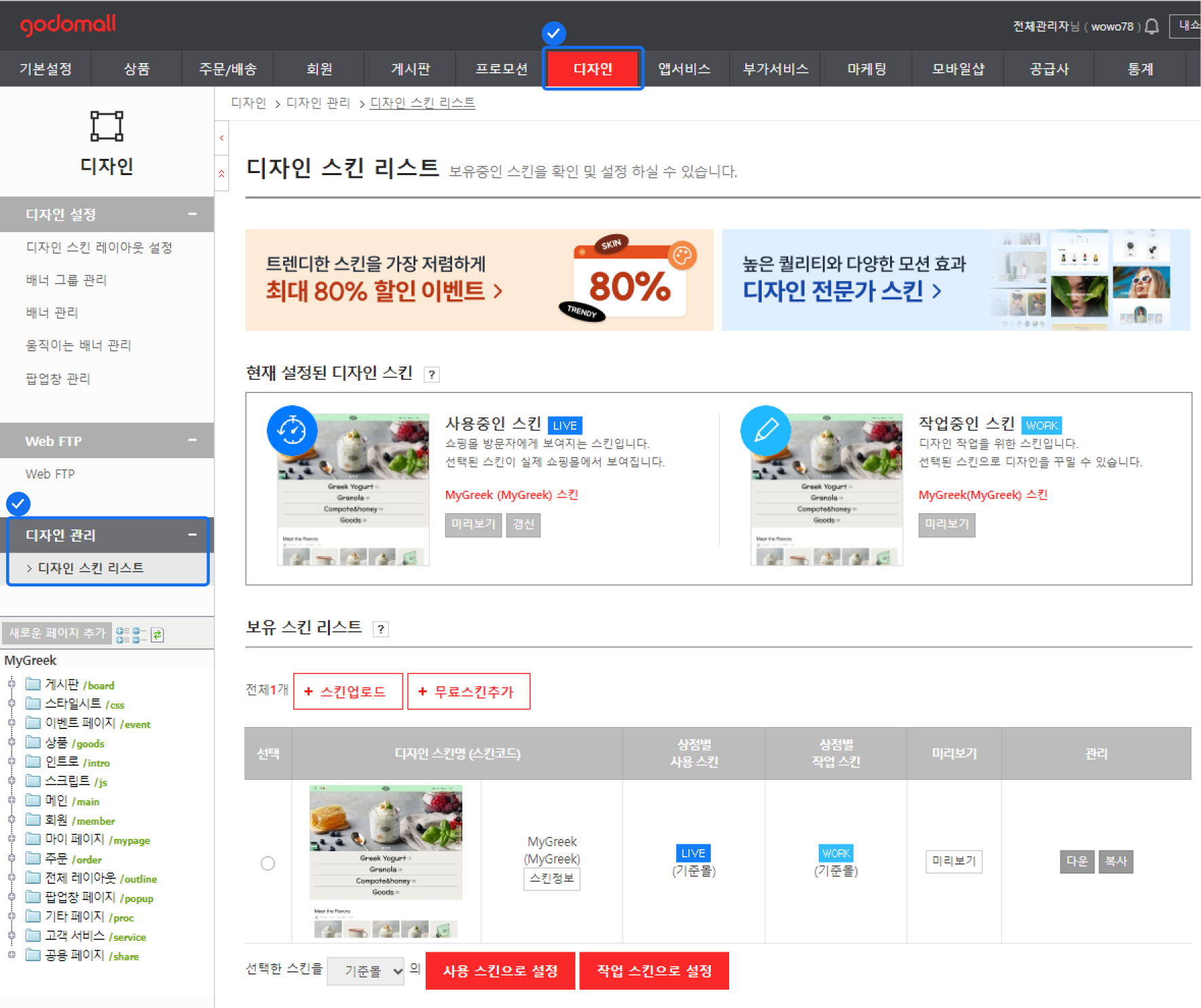This screenshot has width=1201, height=1008.
Task: Collapse the 디자인 설정 sidebar section
Action: (192, 214)
